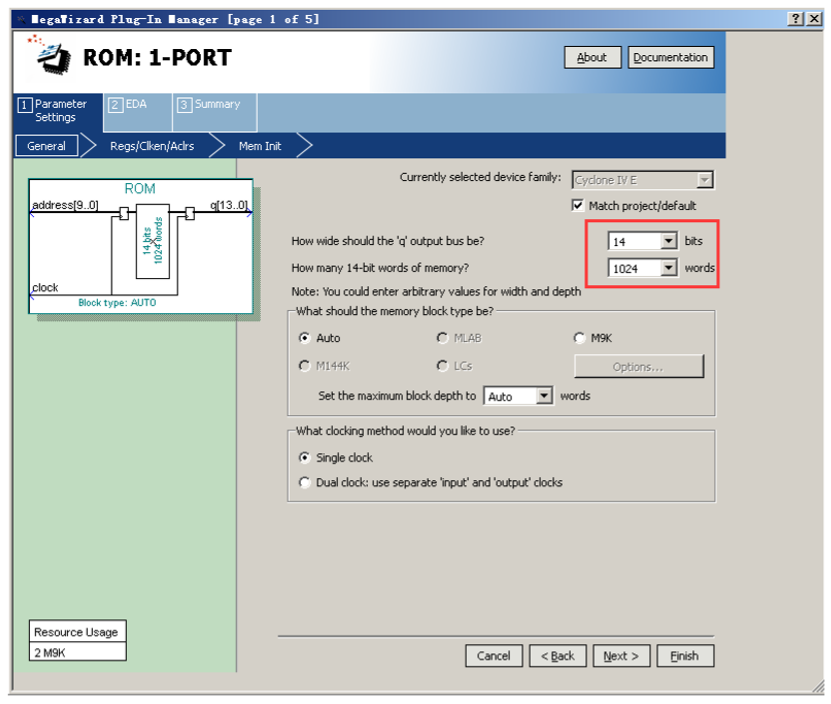Select the M144K memory block type

coord(304,366)
